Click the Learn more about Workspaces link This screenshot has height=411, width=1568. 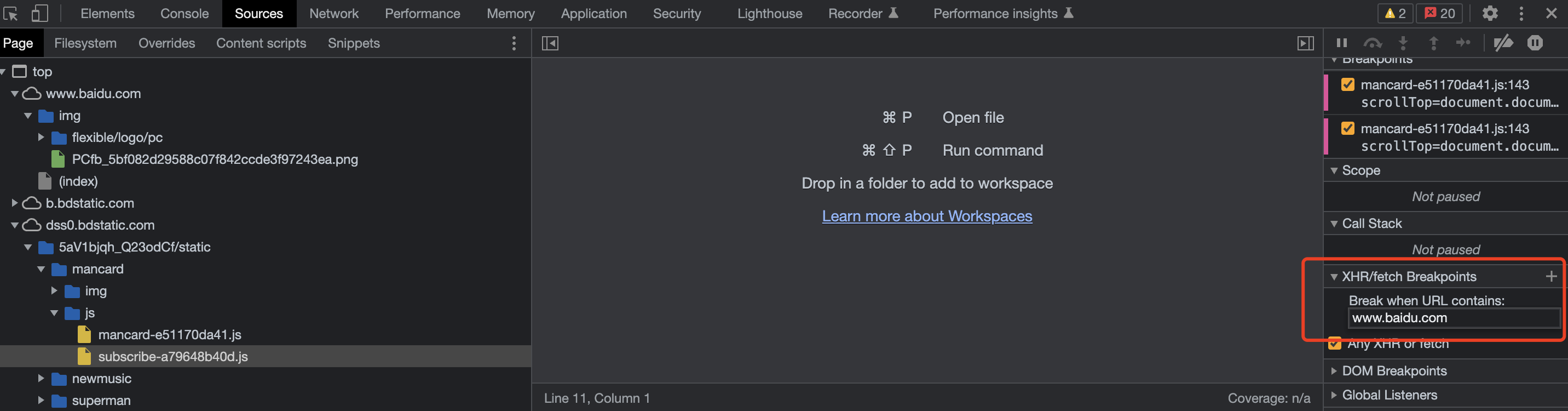pos(926,215)
